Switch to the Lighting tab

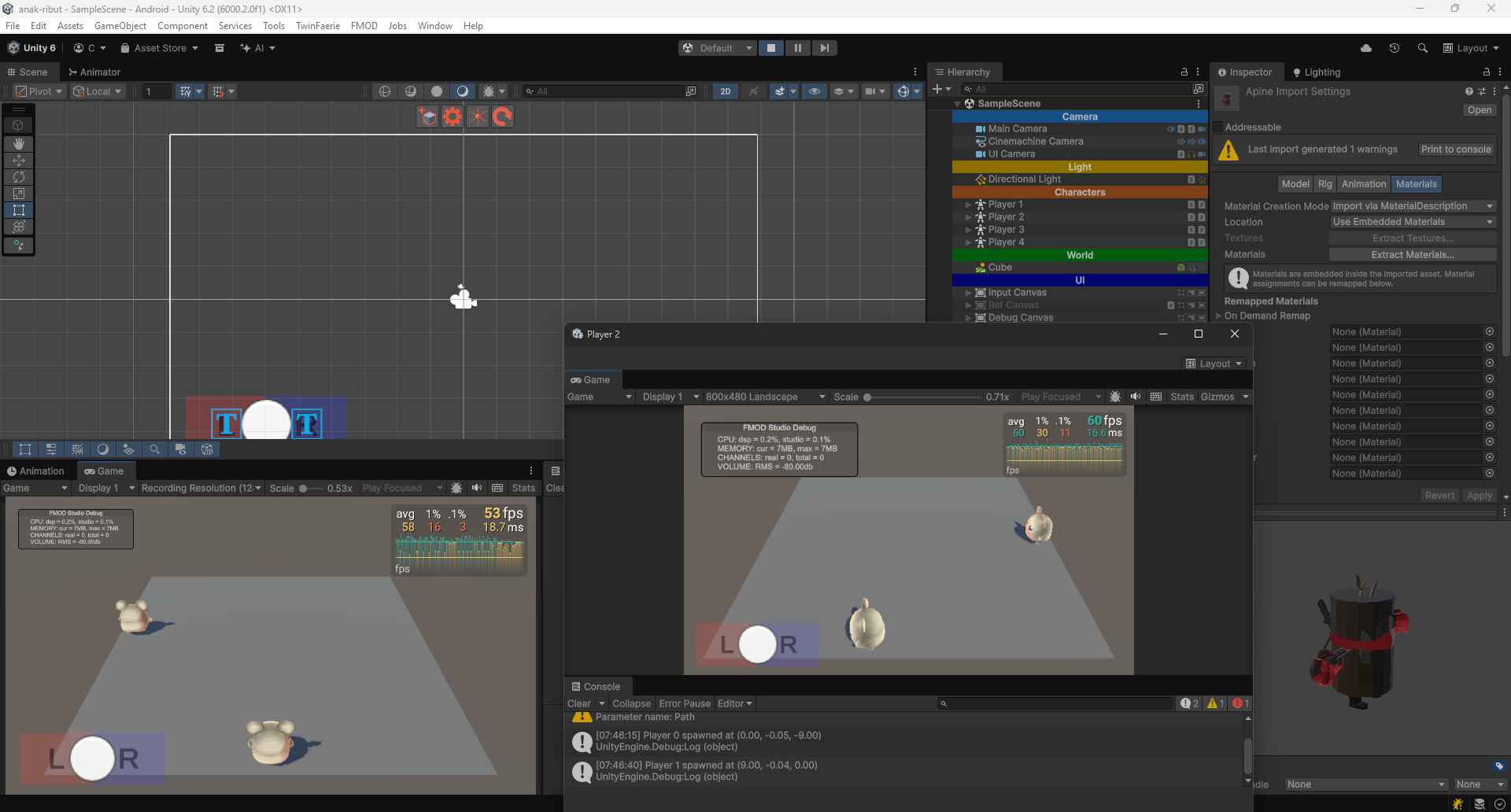[1317, 72]
